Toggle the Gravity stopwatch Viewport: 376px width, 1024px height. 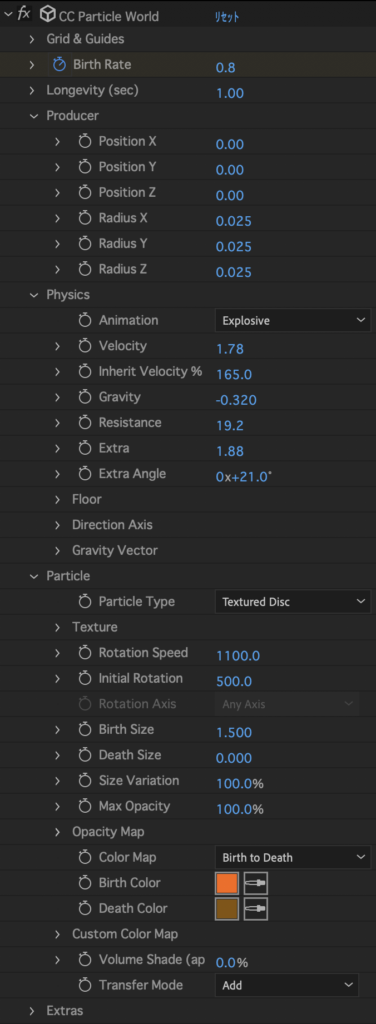pyautogui.click(x=85, y=397)
